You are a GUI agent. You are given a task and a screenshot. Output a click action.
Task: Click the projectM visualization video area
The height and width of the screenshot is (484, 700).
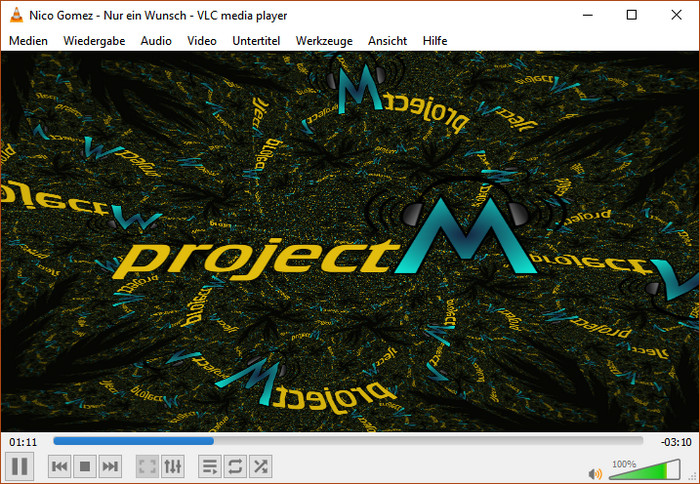click(x=350, y=241)
